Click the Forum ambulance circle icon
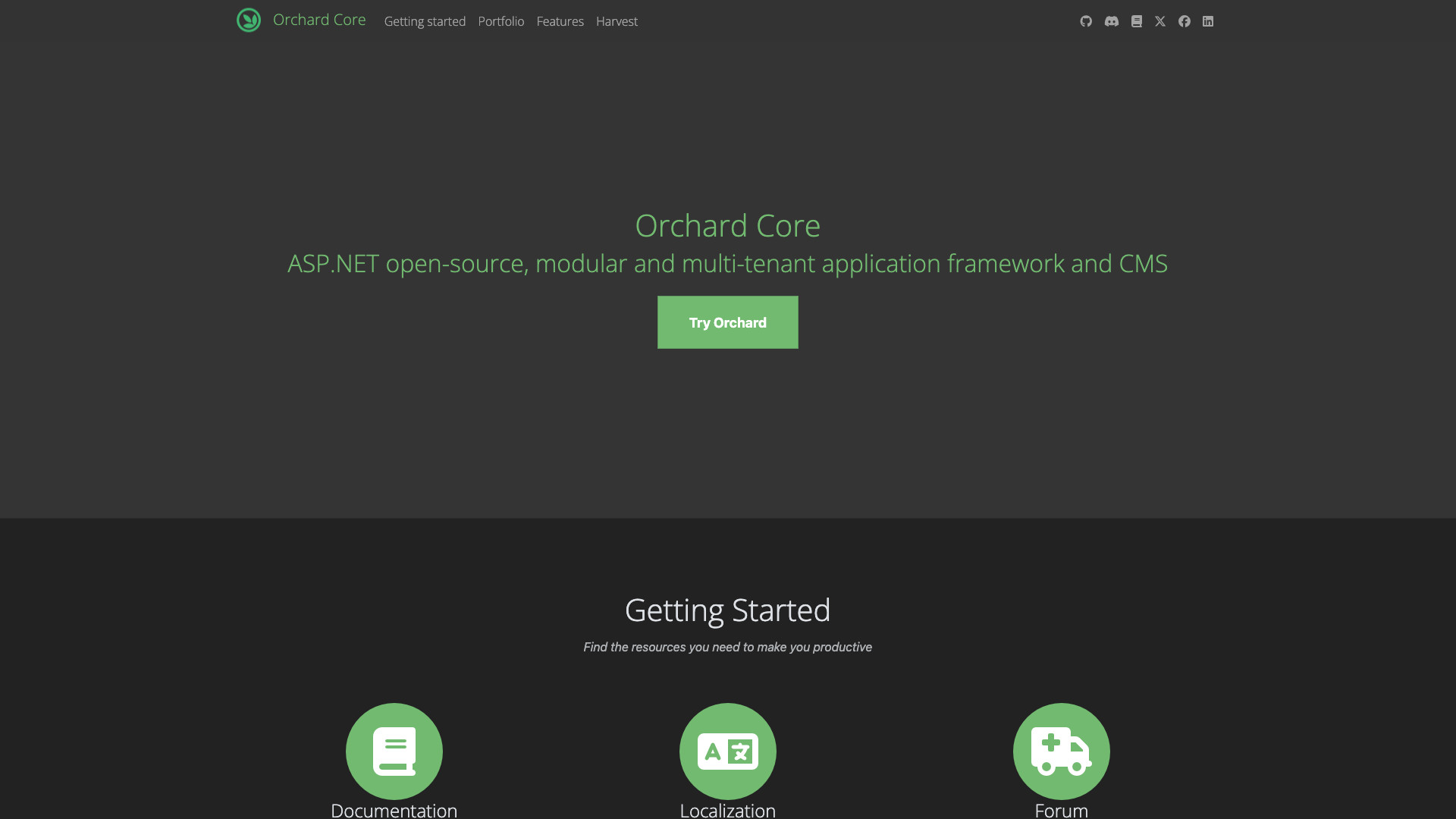This screenshot has width=1456, height=819. click(1062, 751)
